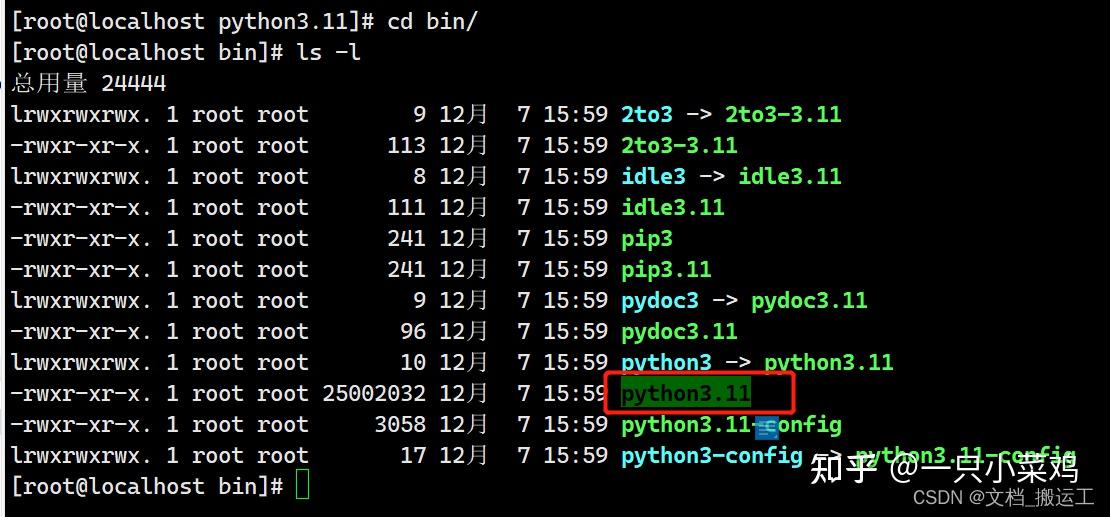Click the idle3.11 executable entry
The image size is (1110, 517).
673,207
